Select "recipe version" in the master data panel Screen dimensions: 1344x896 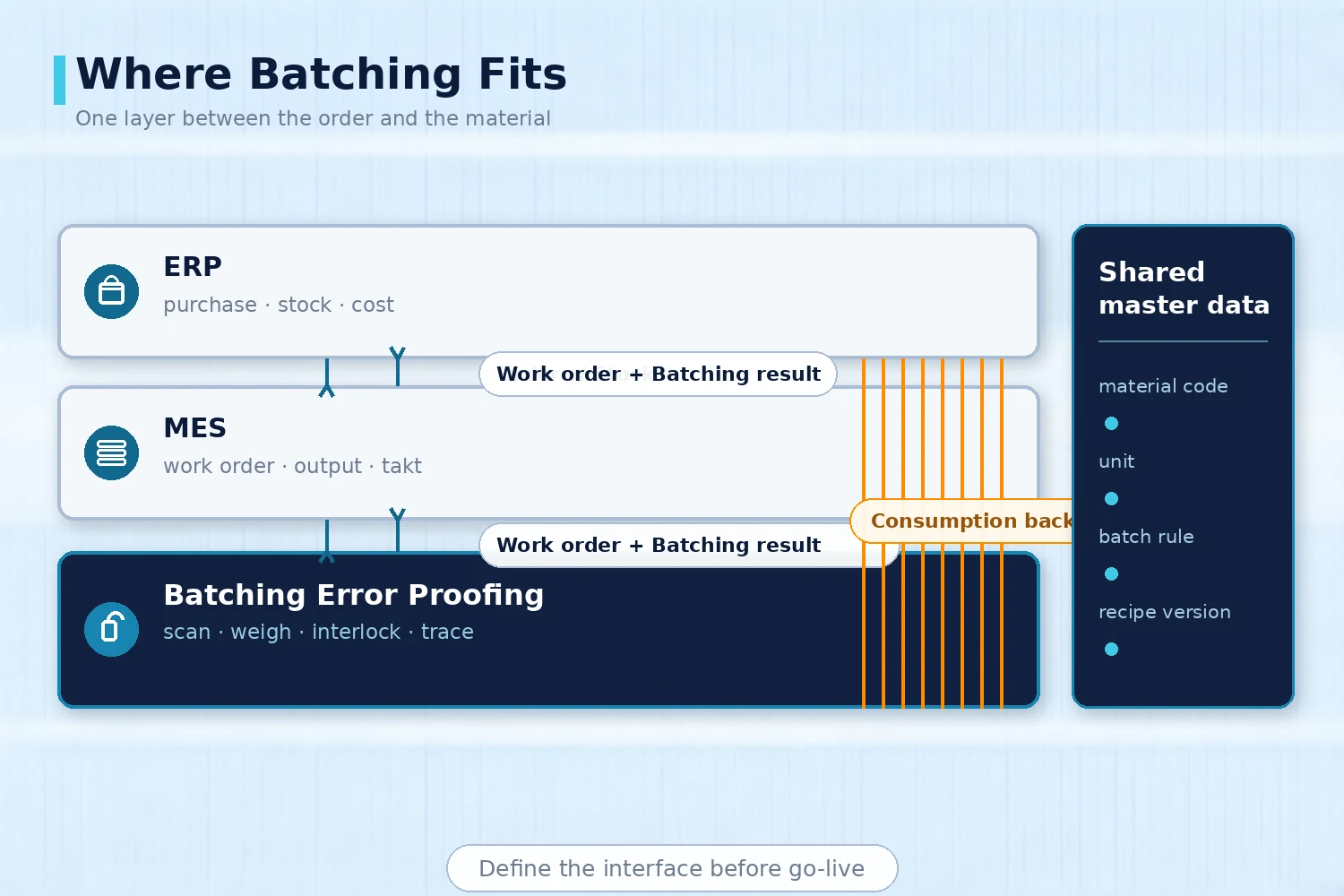[x=1165, y=612]
